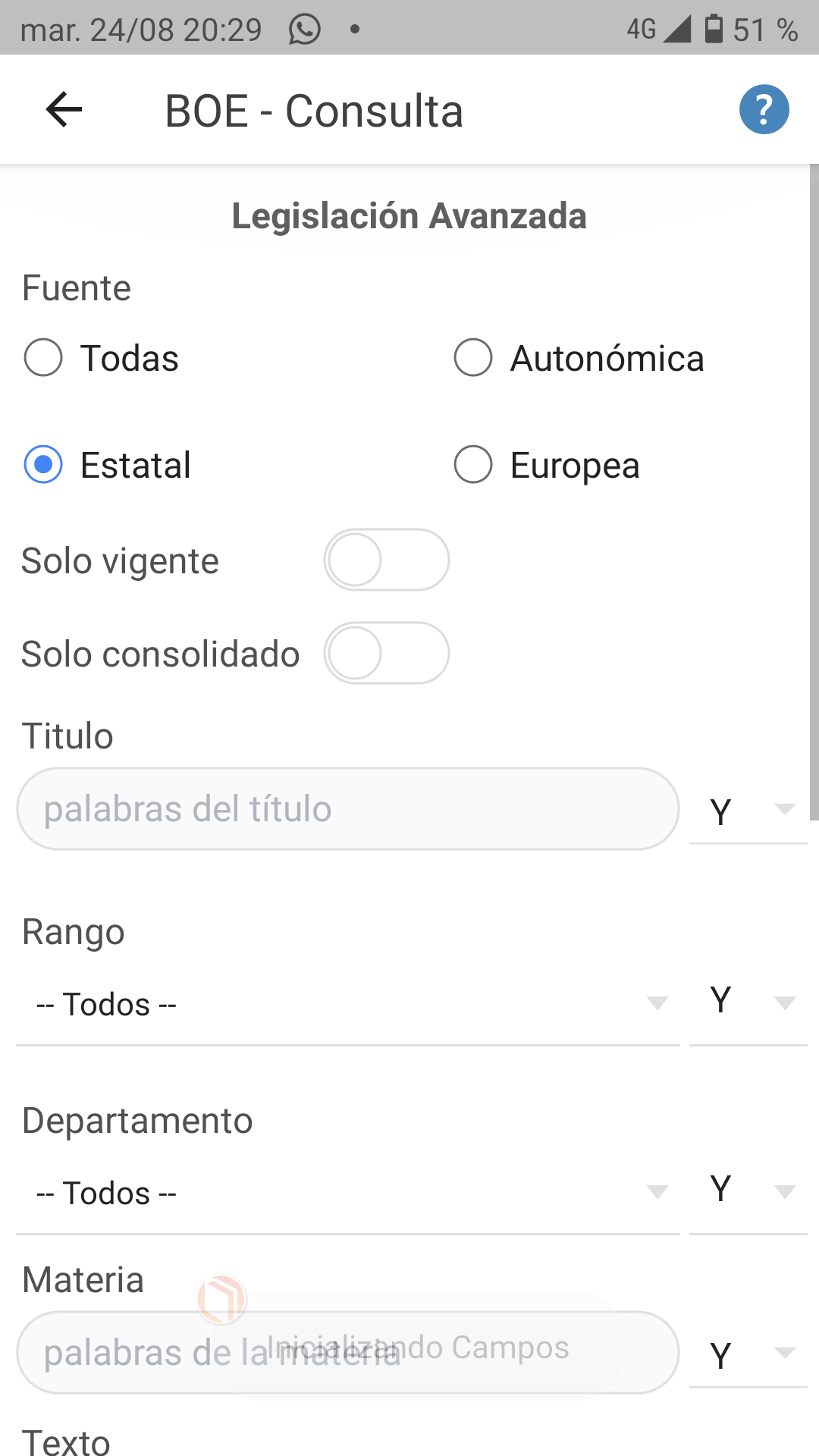
Task: Open the blue help question icon
Action: pos(764,110)
